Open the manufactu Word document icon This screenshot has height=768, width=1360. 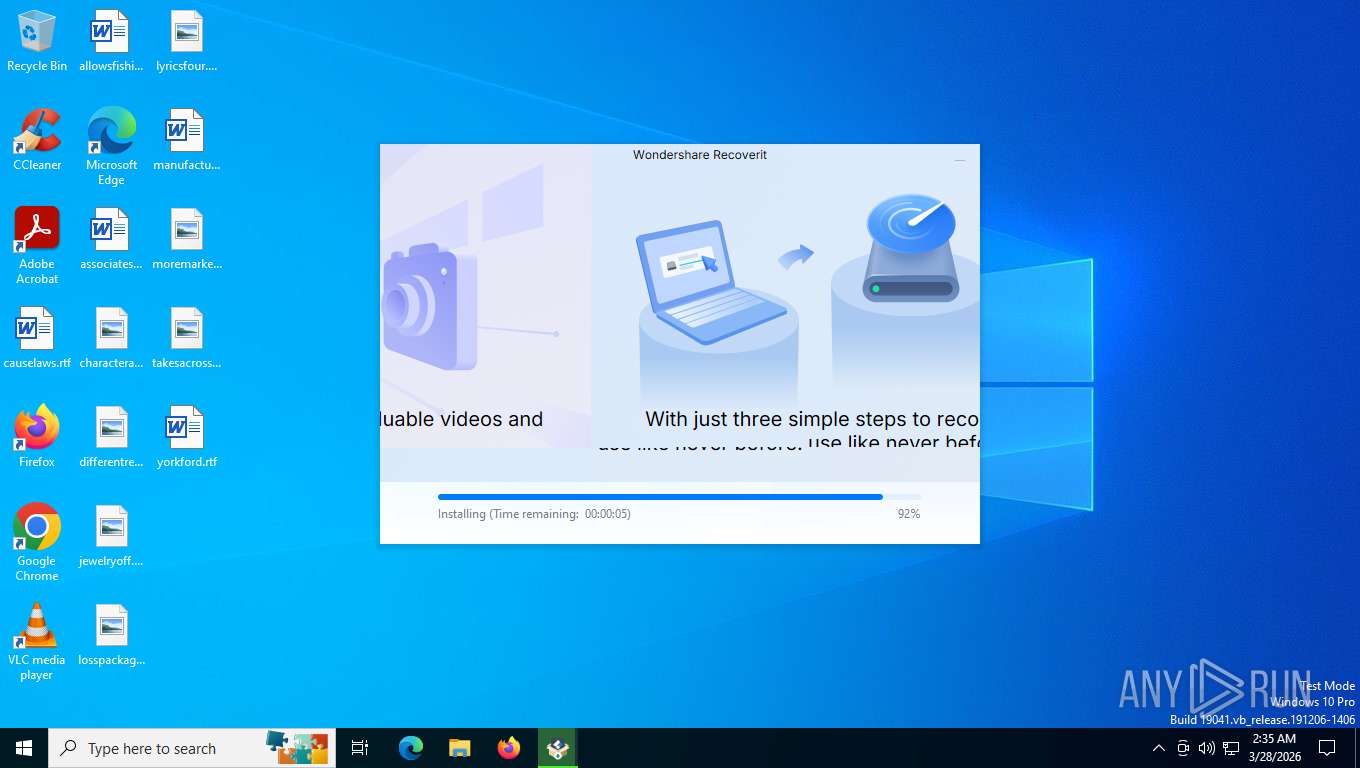[186, 140]
